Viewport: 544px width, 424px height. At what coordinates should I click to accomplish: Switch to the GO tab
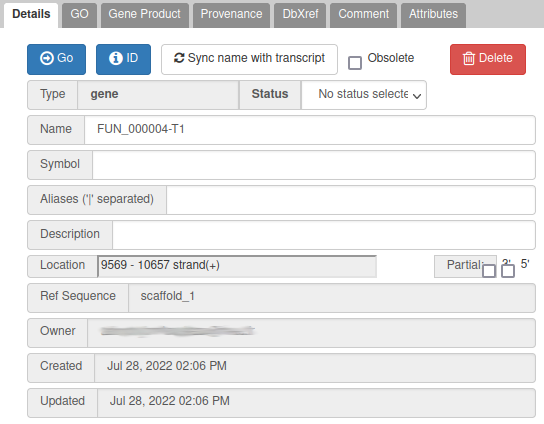point(79,15)
